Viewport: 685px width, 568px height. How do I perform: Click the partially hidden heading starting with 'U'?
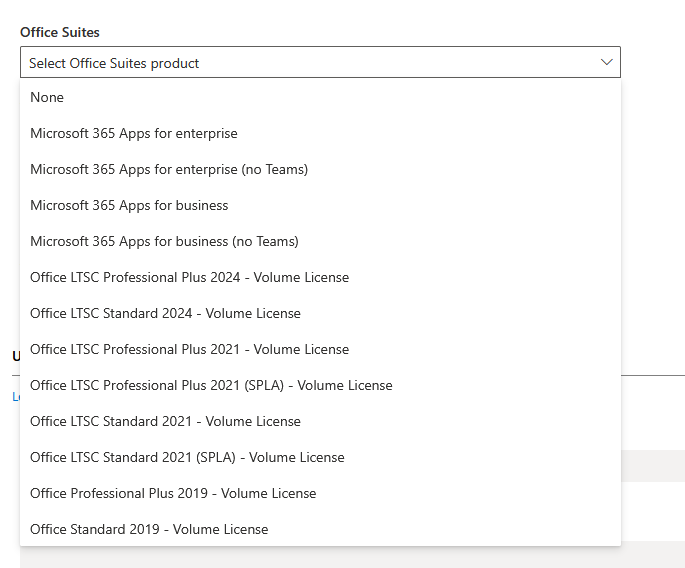(15, 356)
